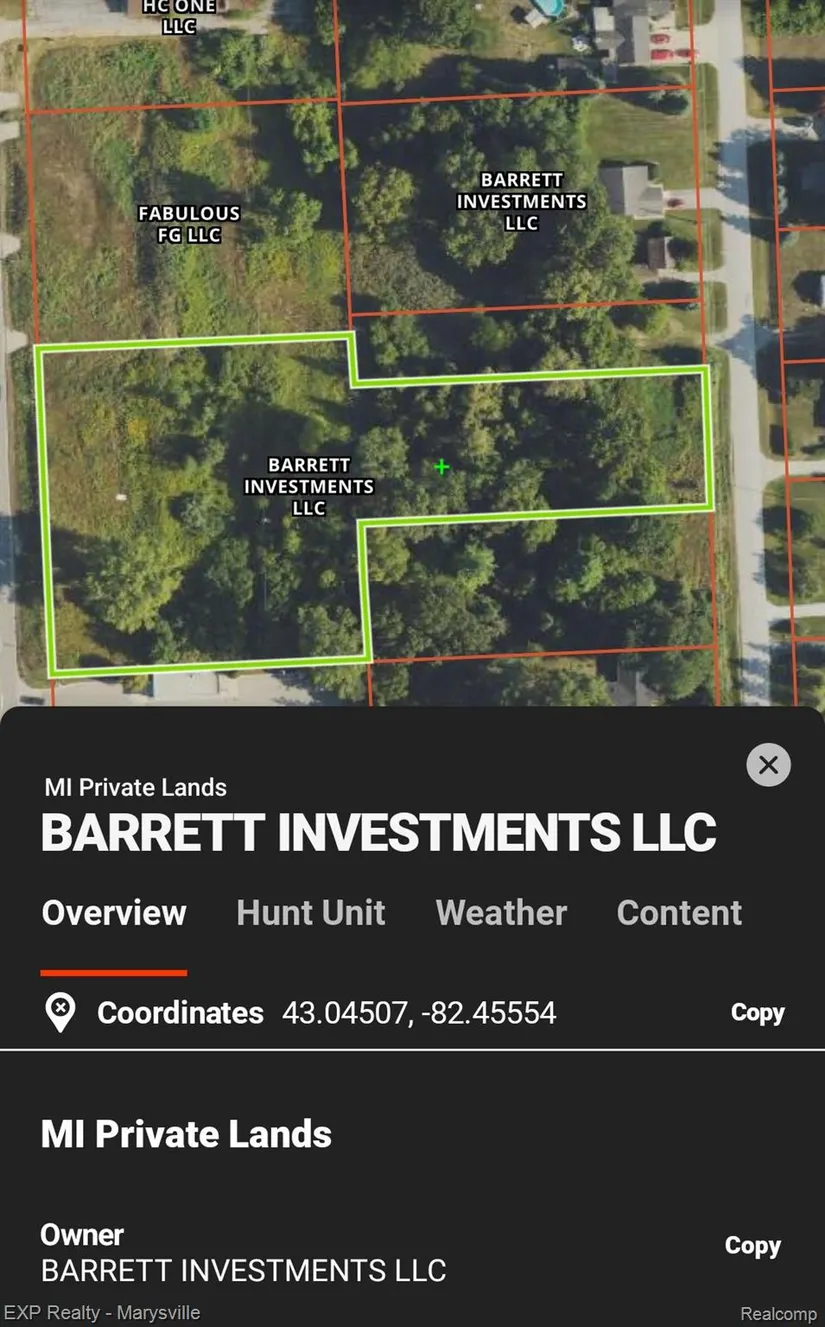
Task: Click the coordinates location pin icon
Action: (62, 1013)
